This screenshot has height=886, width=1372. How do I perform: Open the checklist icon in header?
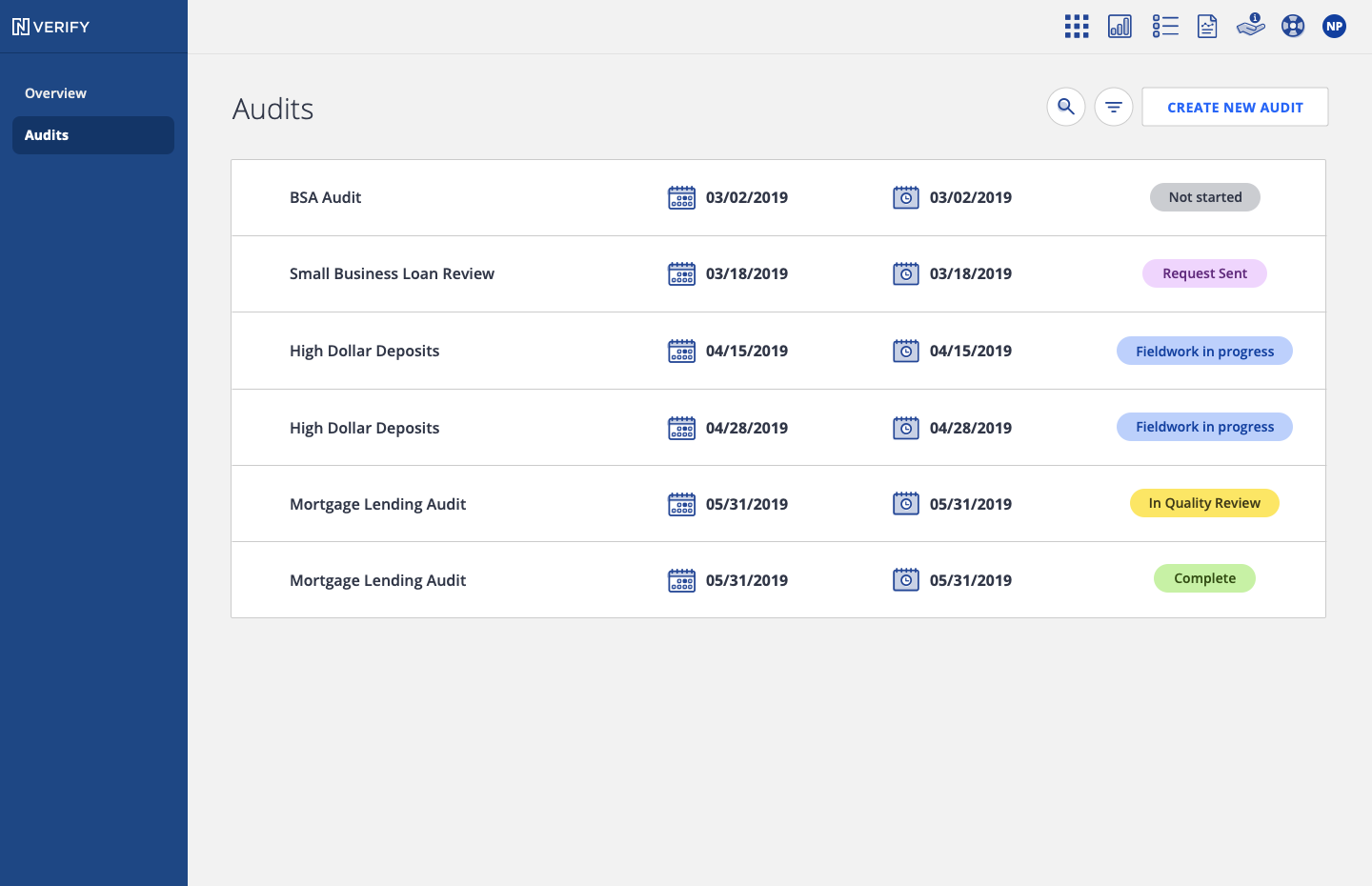pyautogui.click(x=1164, y=27)
